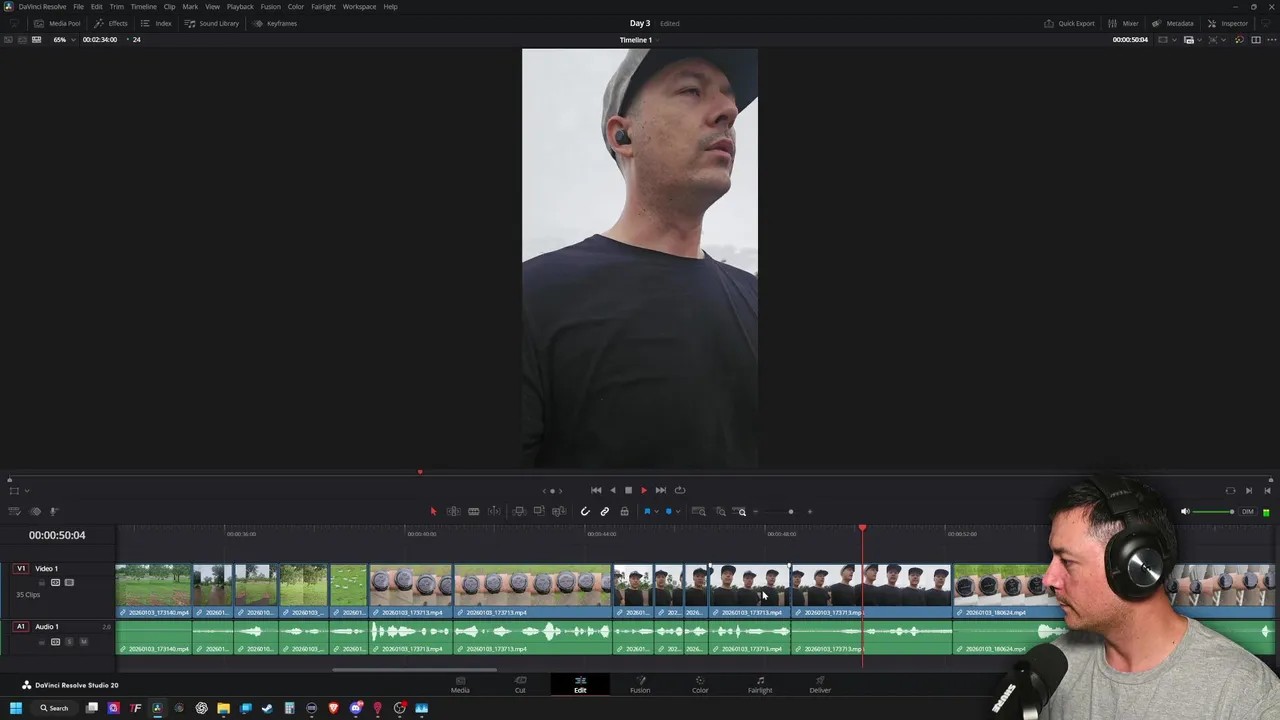The height and width of the screenshot is (720, 1280).
Task: Toggle Loop playback
Action: [680, 490]
